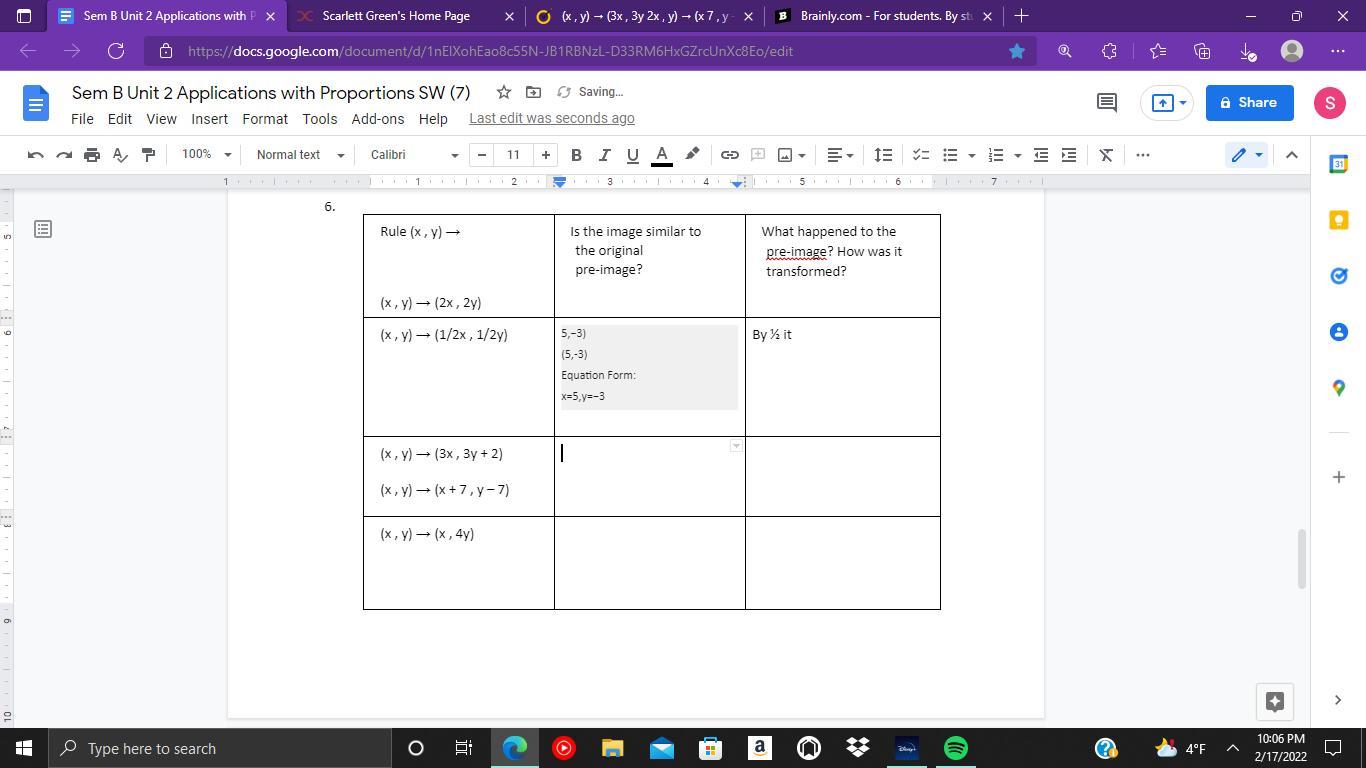This screenshot has width=1366, height=768.
Task: Open the table cell options arrow
Action: tap(736, 446)
